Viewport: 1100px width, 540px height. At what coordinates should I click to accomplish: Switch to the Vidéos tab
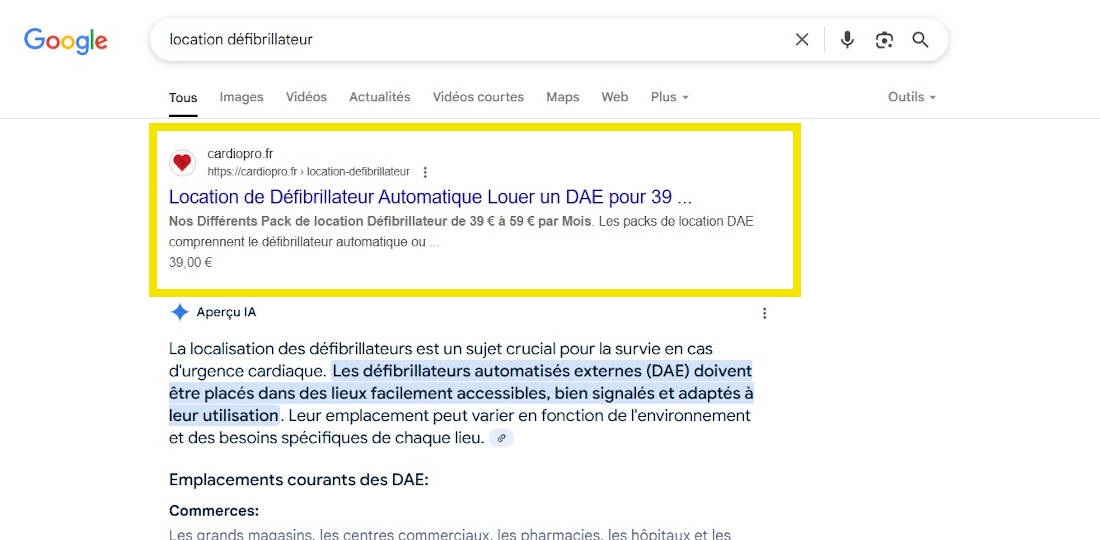306,97
